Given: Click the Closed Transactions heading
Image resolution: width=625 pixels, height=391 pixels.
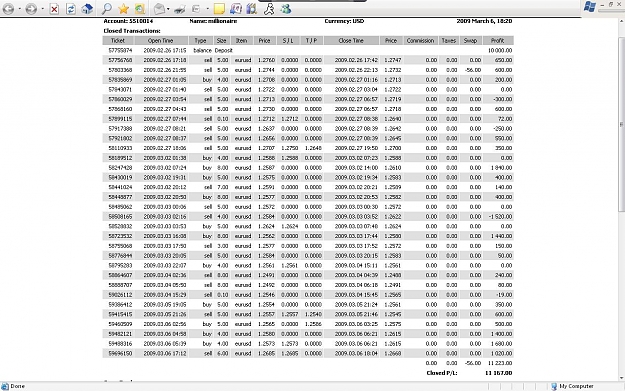Looking at the screenshot, I should (x=132, y=31).
